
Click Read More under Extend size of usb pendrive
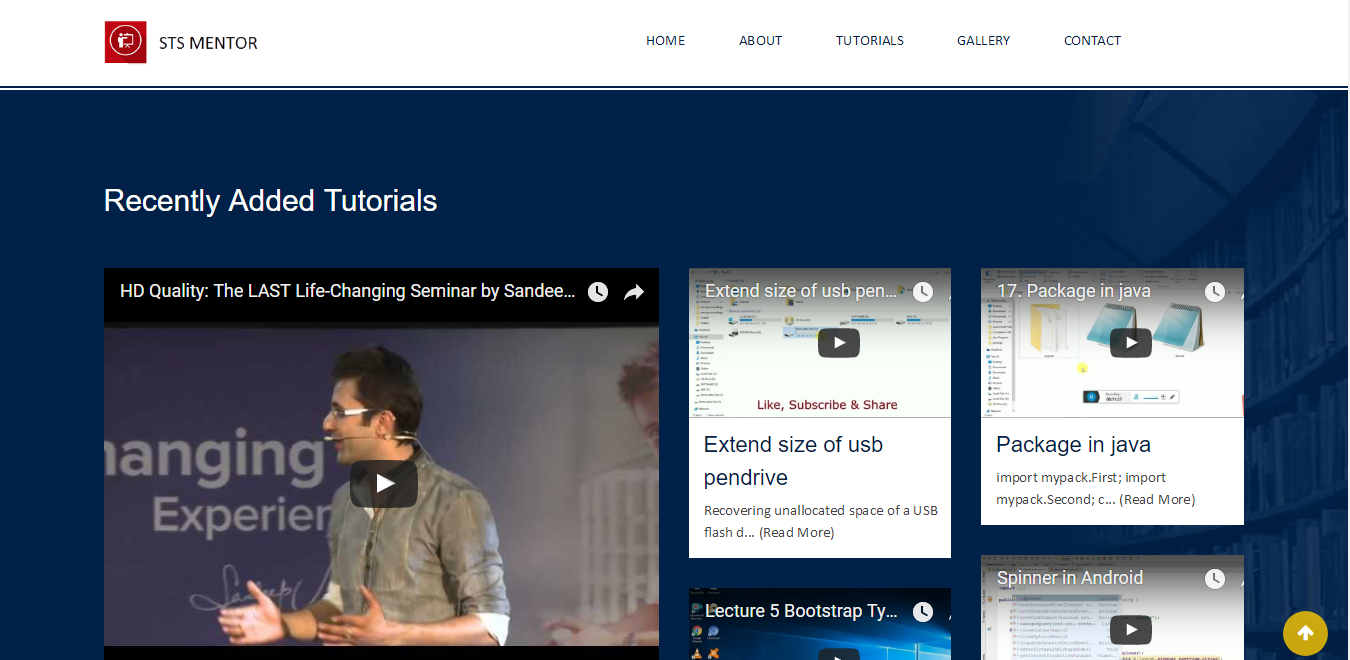[796, 533]
